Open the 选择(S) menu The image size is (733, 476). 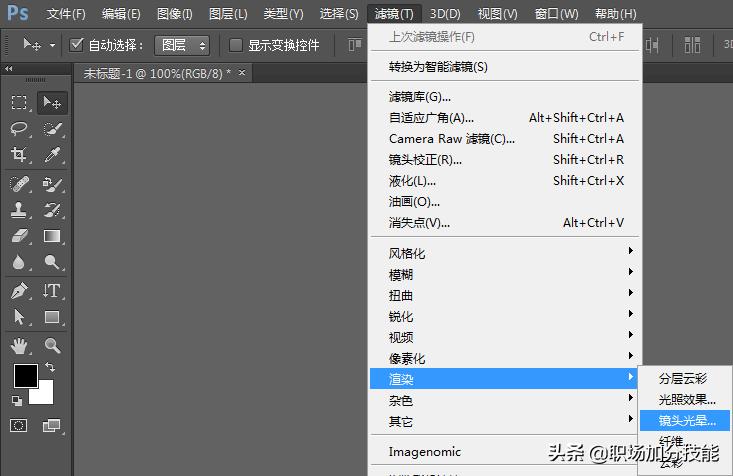point(339,14)
